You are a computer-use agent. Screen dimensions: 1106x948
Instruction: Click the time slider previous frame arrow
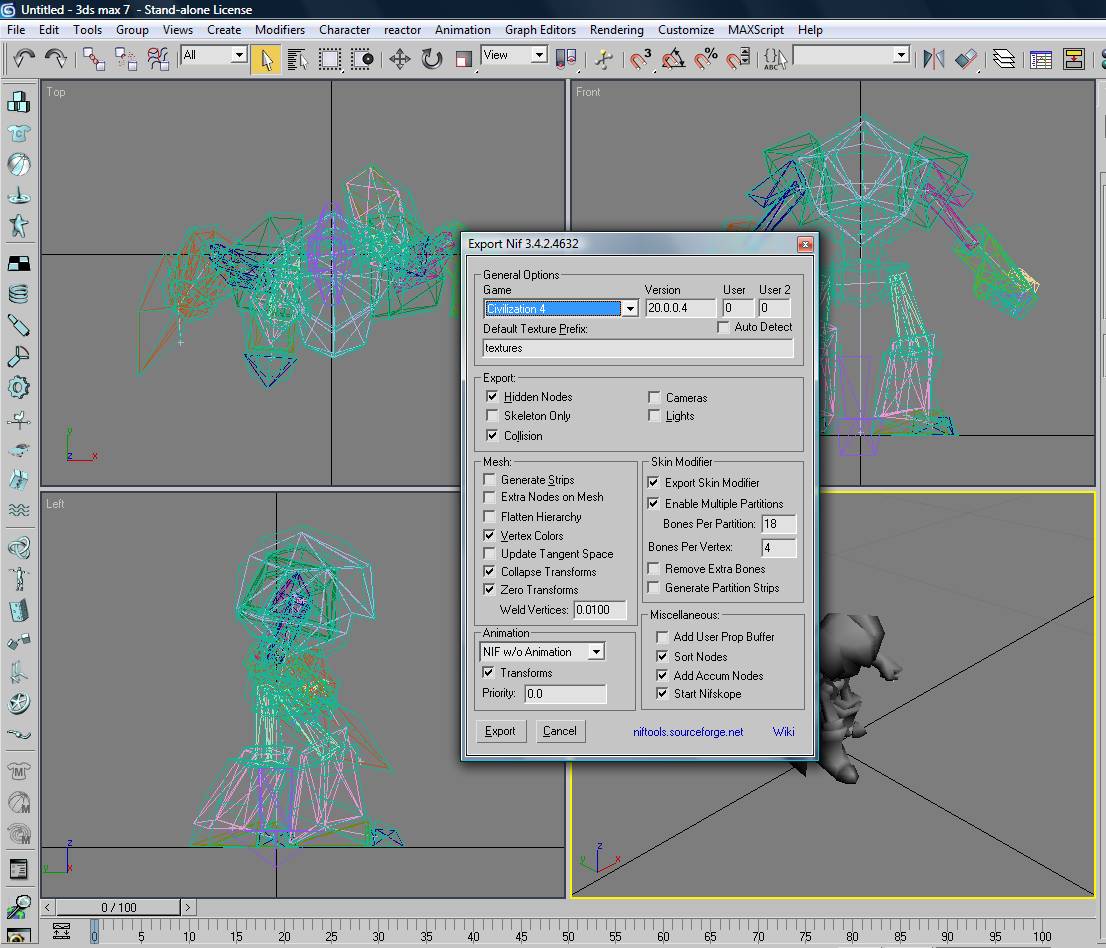[x=48, y=907]
